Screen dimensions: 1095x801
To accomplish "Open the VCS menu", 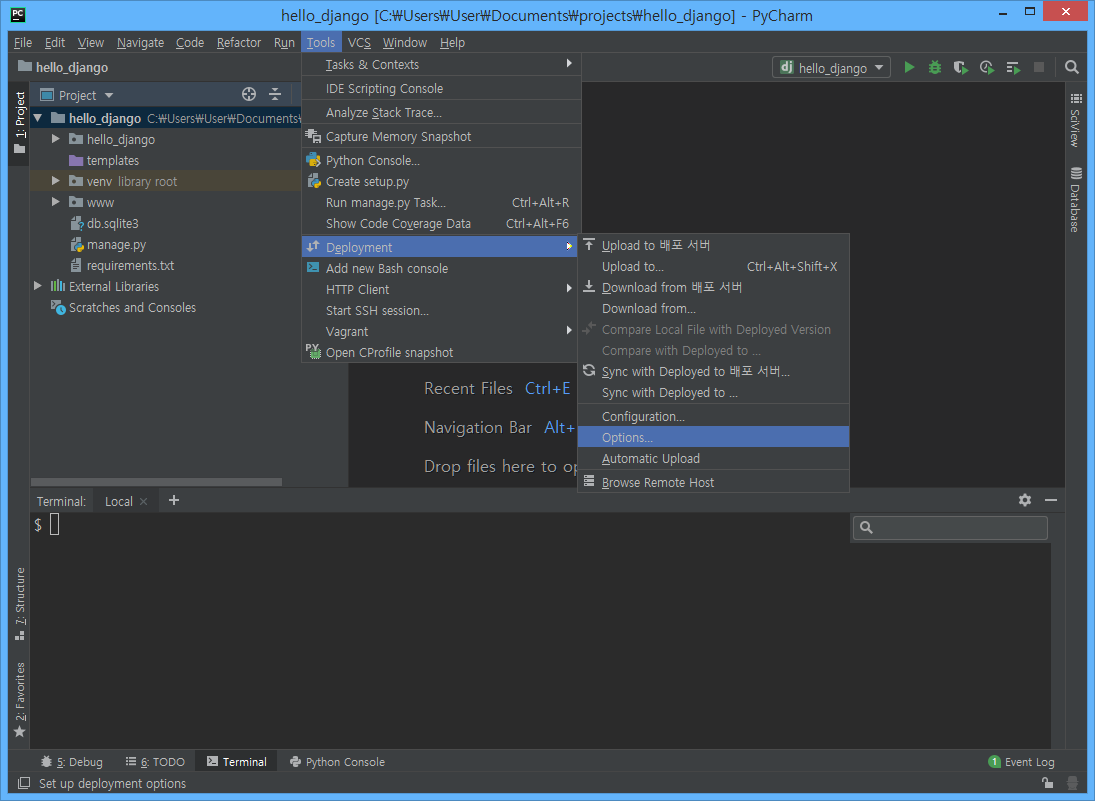I will point(359,43).
